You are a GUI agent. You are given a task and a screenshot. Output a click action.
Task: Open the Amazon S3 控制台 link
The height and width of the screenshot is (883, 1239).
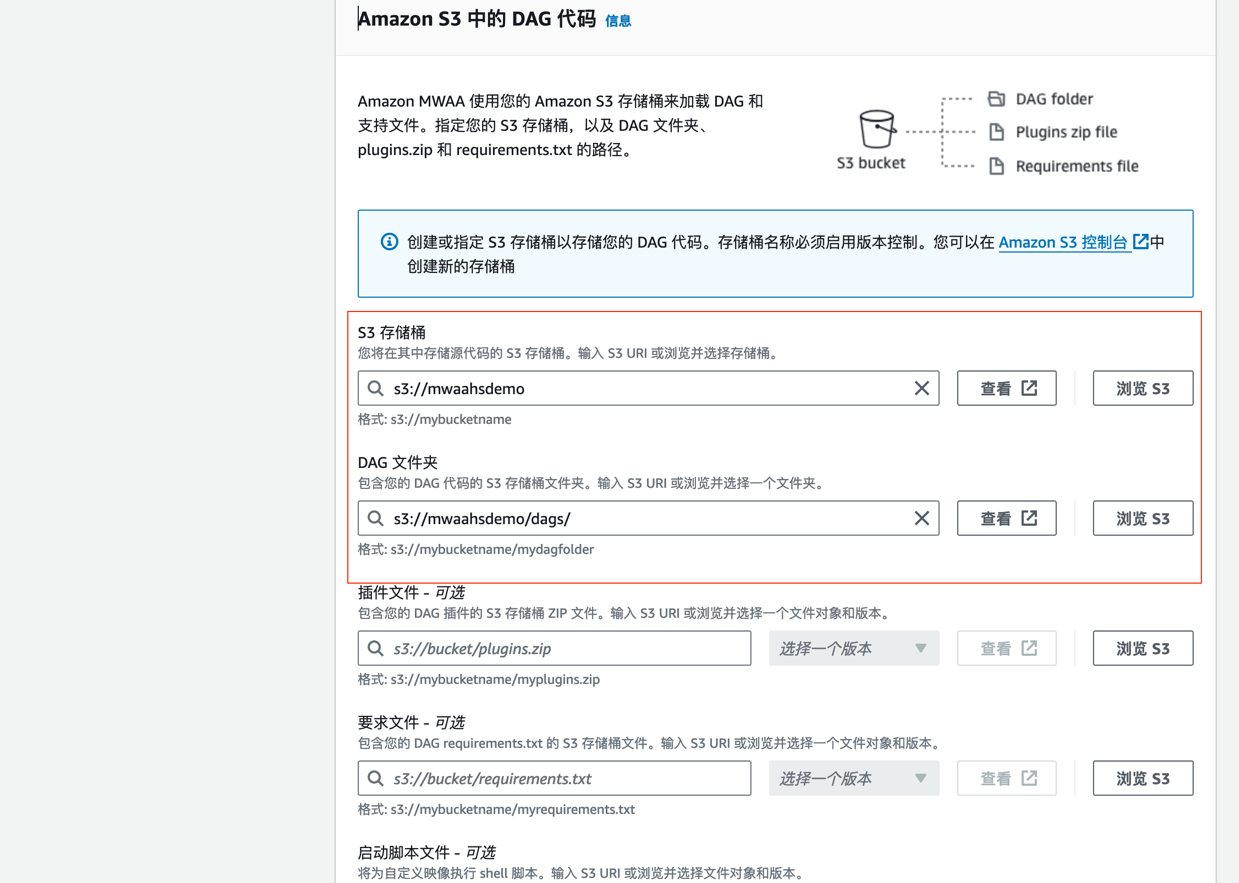pyautogui.click(x=1063, y=242)
